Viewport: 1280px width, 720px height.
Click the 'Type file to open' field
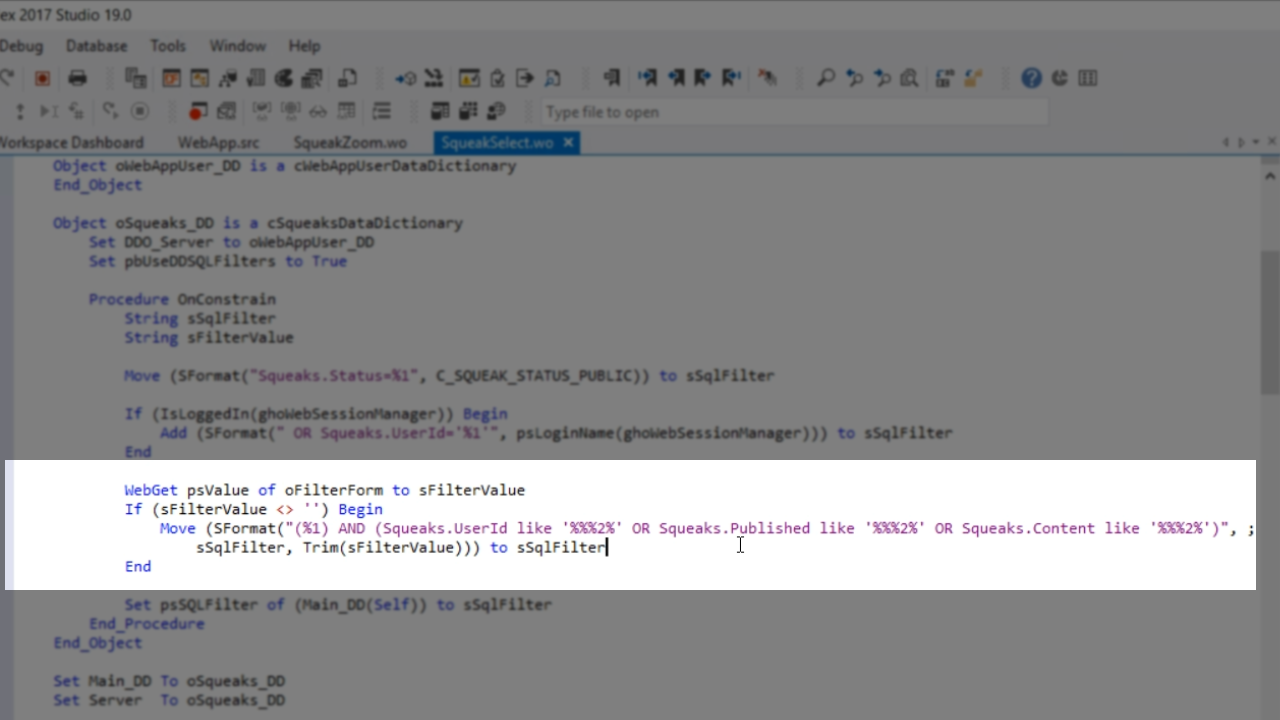point(790,112)
